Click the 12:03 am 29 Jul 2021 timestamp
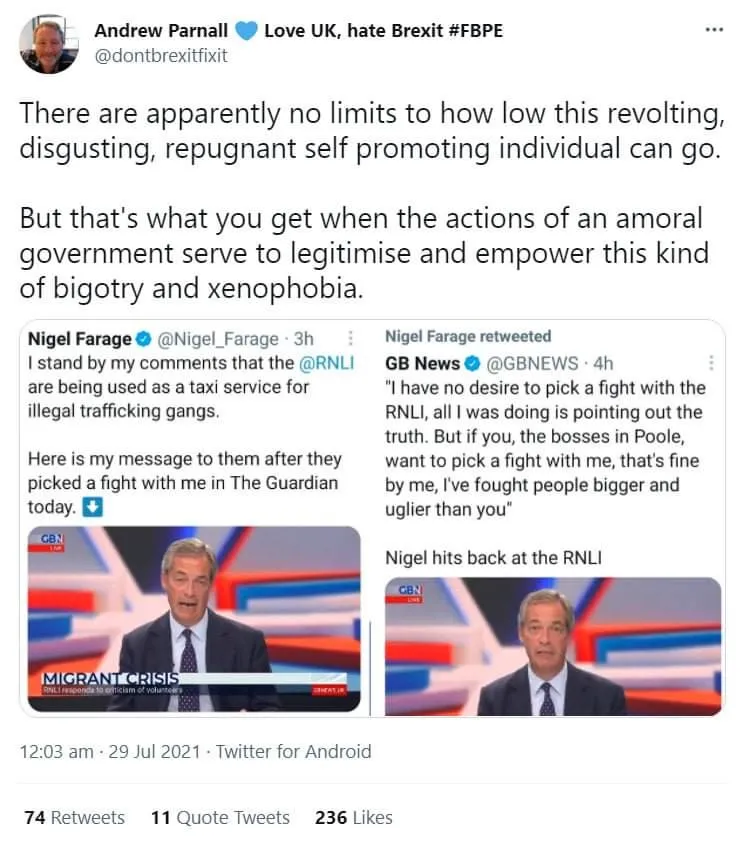Screen dimensions: 746x846 (111, 751)
